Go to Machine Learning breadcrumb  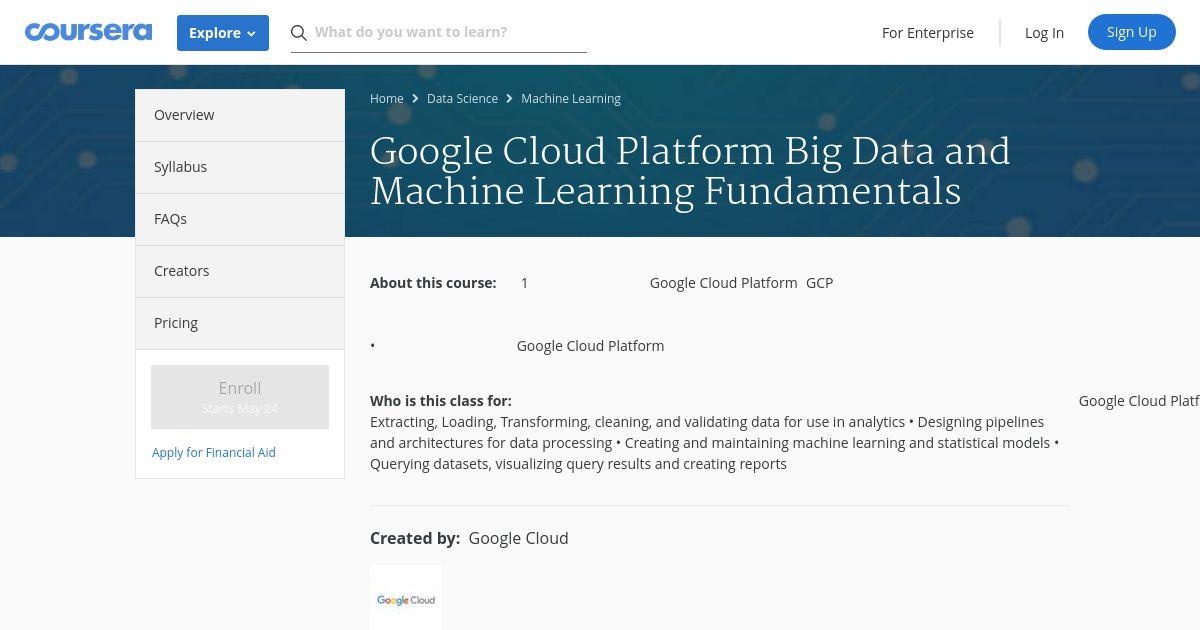click(571, 98)
